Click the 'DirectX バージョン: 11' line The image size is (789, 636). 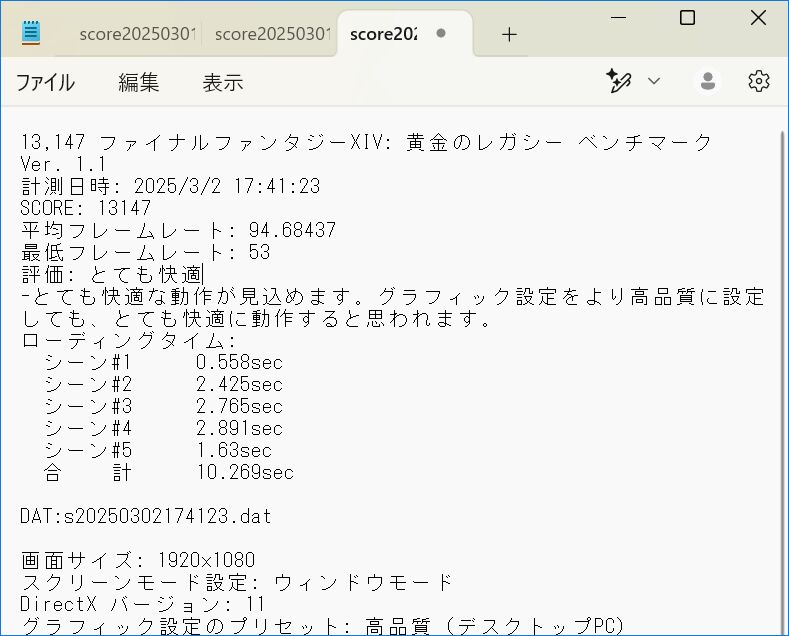click(x=142, y=604)
